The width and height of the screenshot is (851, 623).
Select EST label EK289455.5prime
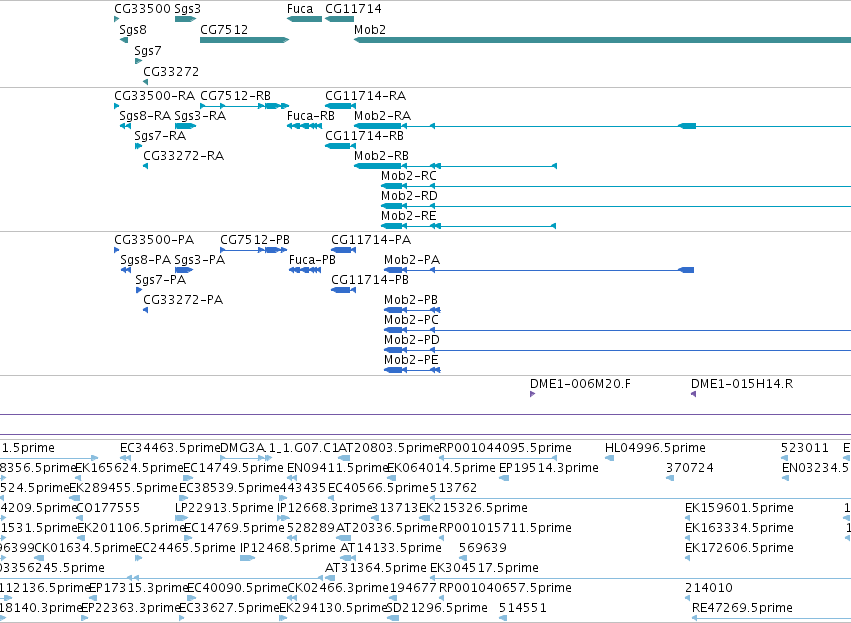point(123,488)
